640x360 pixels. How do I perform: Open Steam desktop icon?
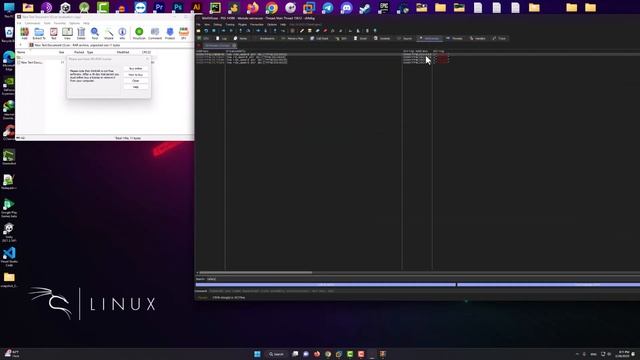(364, 7)
